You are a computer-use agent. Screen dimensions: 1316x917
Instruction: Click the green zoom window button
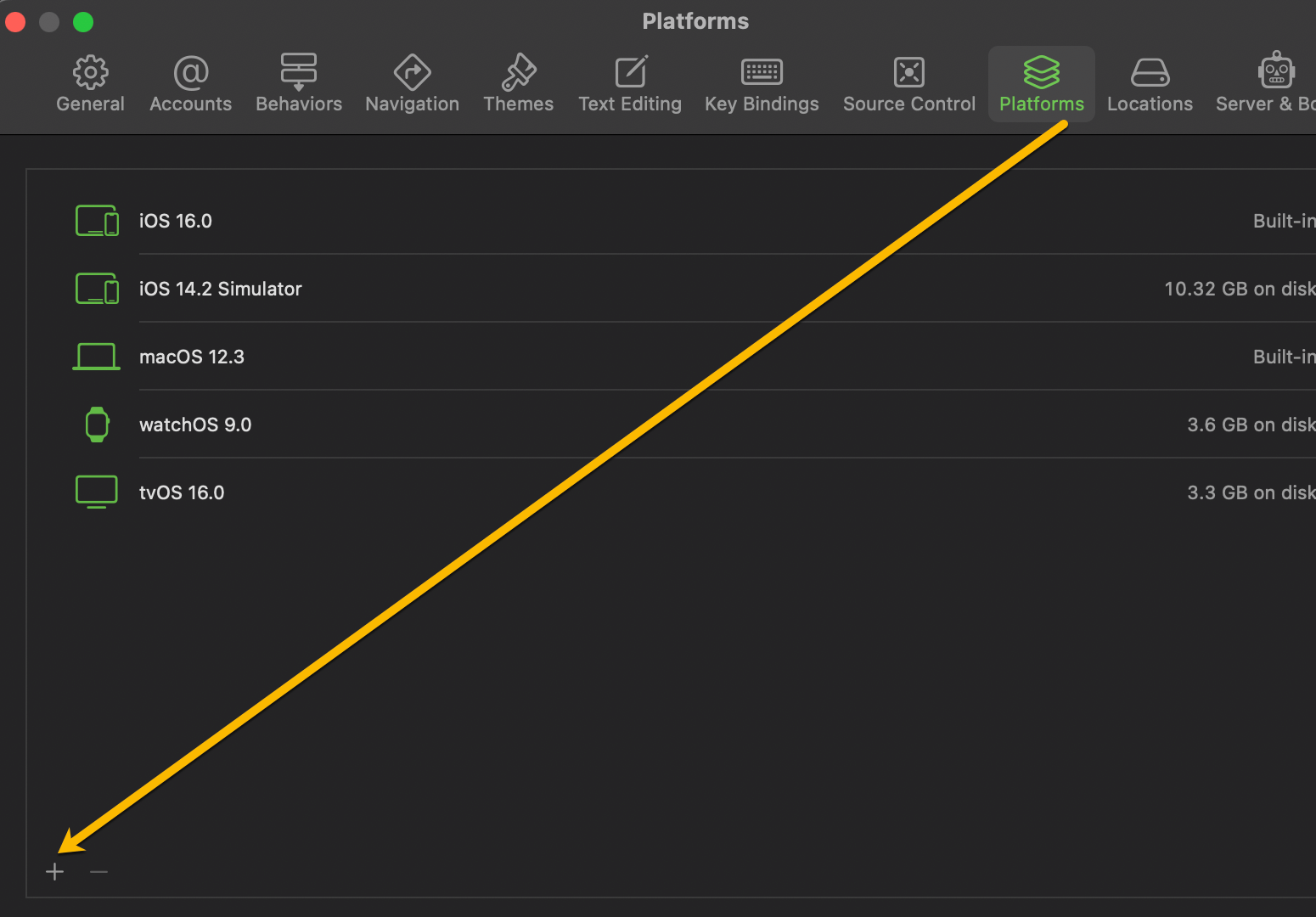click(x=82, y=22)
